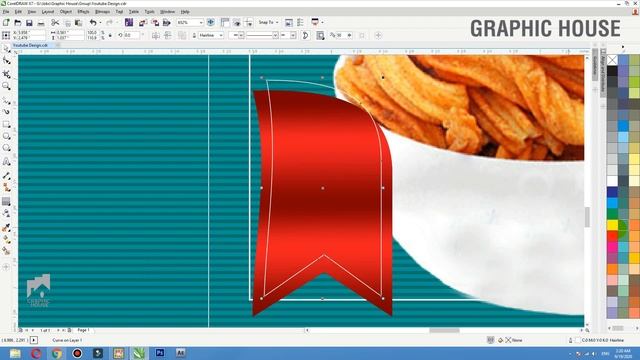640x360 pixels.
Task: Toggle show guidelines icon
Action: coord(249,23)
